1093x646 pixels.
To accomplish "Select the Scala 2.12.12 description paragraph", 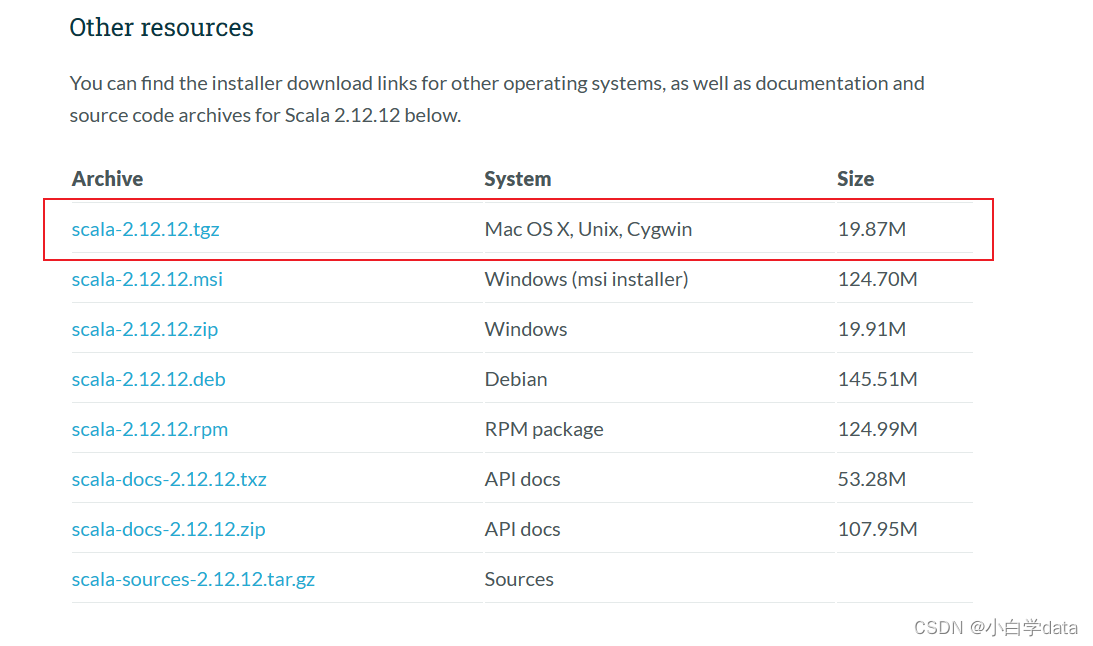I will [x=497, y=99].
